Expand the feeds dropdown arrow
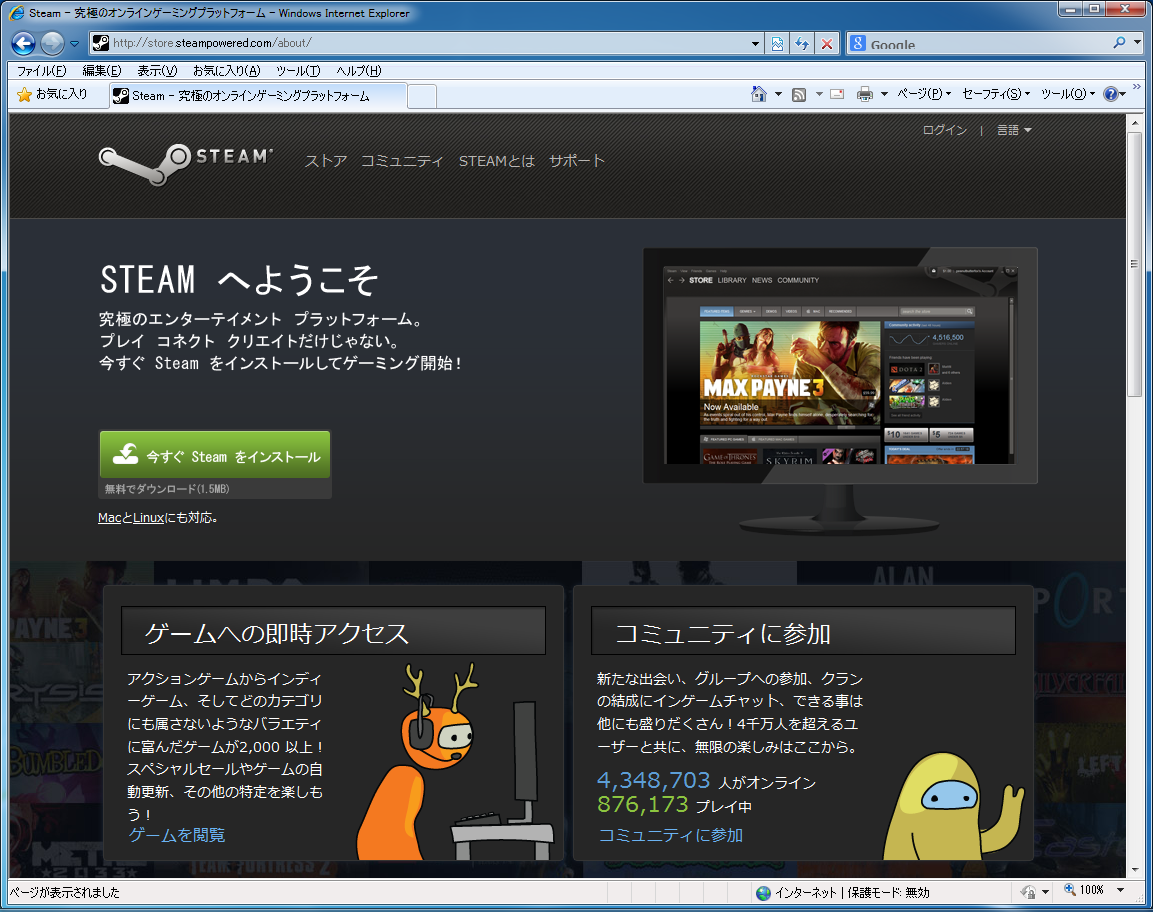Viewport: 1153px width, 912px height. click(819, 94)
